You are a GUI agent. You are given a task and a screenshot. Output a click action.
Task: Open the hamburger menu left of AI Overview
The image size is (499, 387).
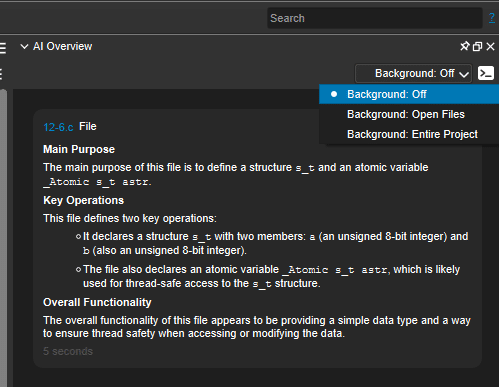click(x=3, y=47)
